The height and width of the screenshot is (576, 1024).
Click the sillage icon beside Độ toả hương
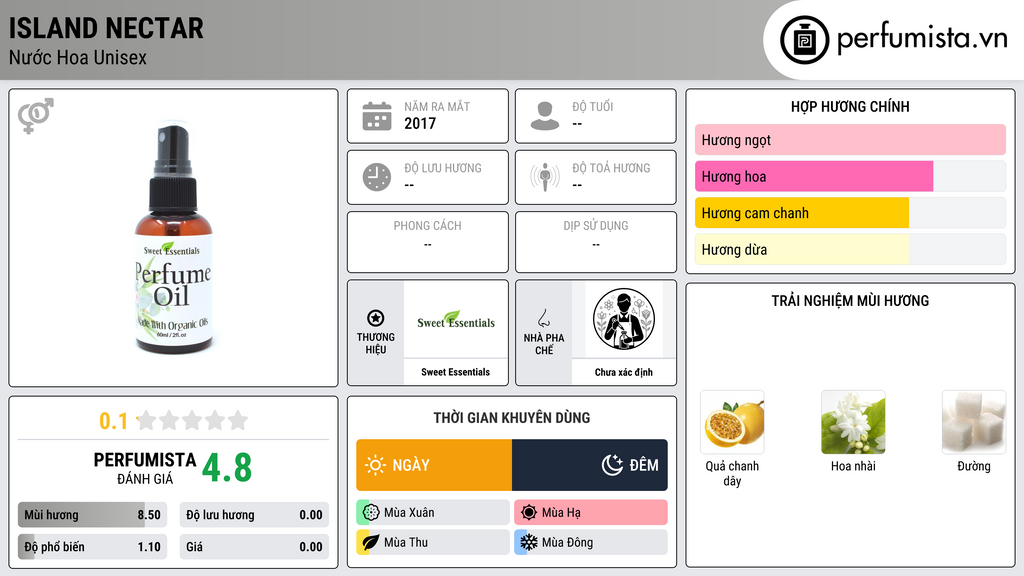point(545,177)
